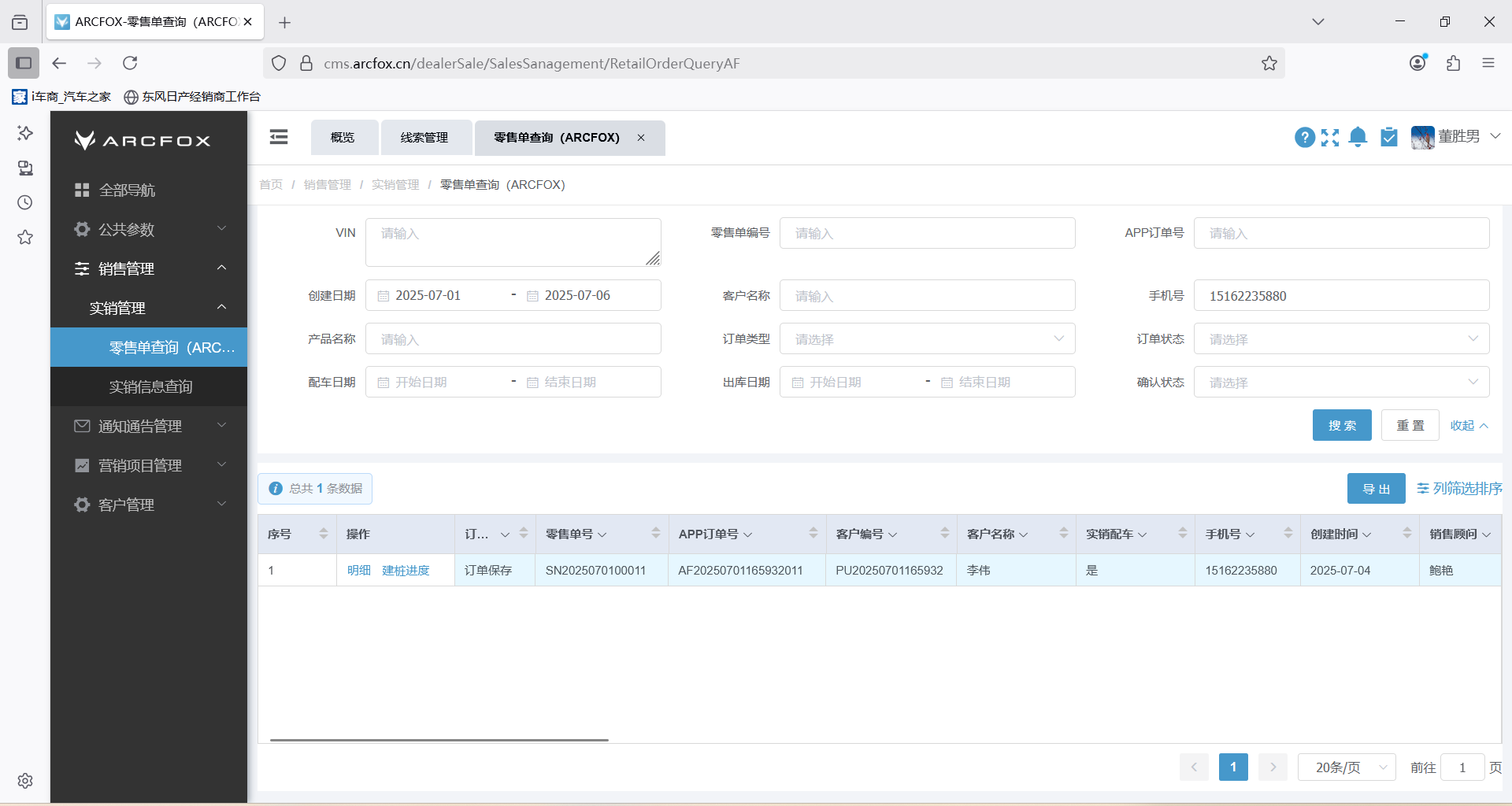
Task: Open 全部导航 in sidebar
Action: tap(149, 190)
